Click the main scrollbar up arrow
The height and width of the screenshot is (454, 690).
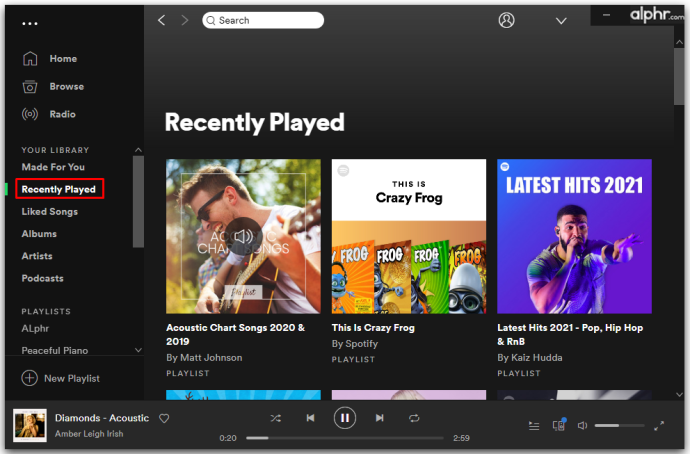(x=679, y=42)
